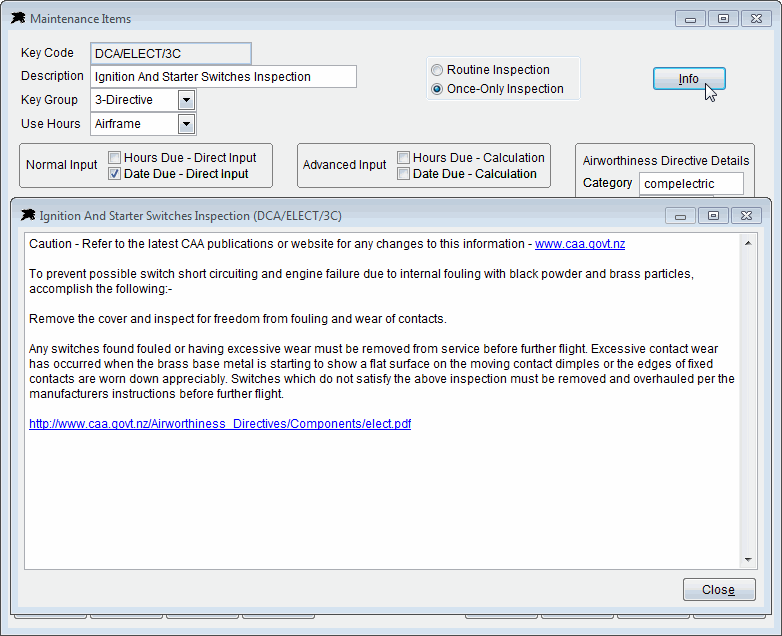This screenshot has height=636, width=782.
Task: Enable Date Due - Calculation checkbox
Action: pos(403,174)
